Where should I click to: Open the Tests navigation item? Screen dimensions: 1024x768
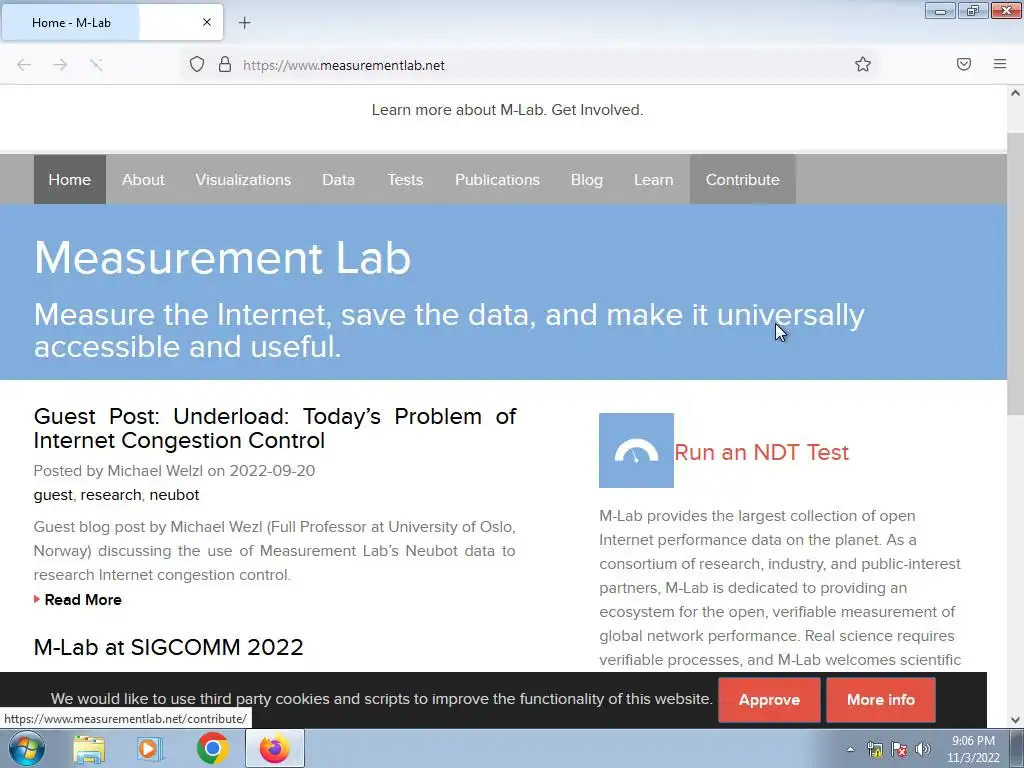coord(405,180)
